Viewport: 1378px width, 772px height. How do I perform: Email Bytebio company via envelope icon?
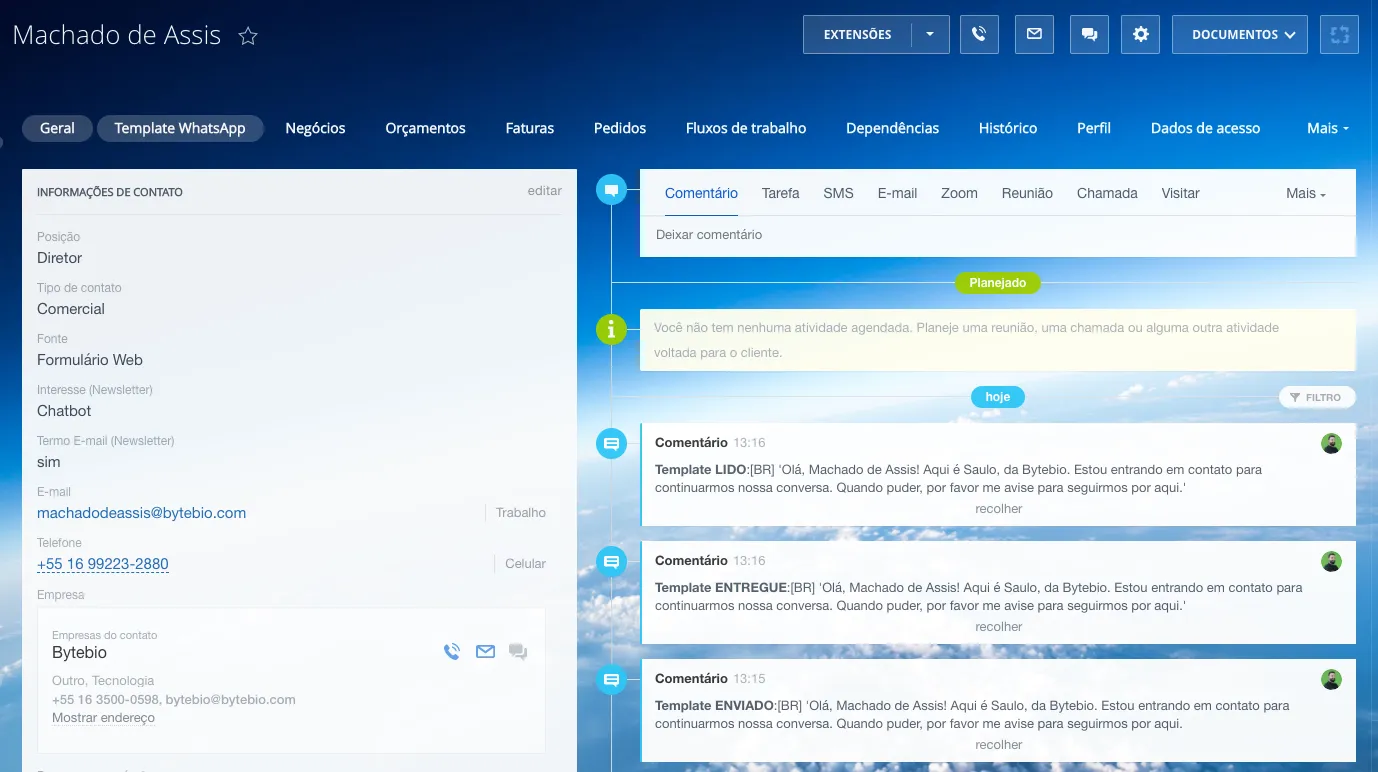tap(485, 652)
